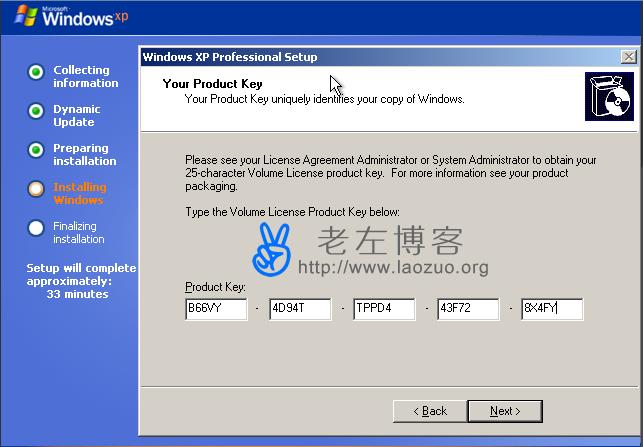Image resolution: width=643 pixels, height=447 pixels.
Task: Go back with the Back button
Action: click(430, 411)
